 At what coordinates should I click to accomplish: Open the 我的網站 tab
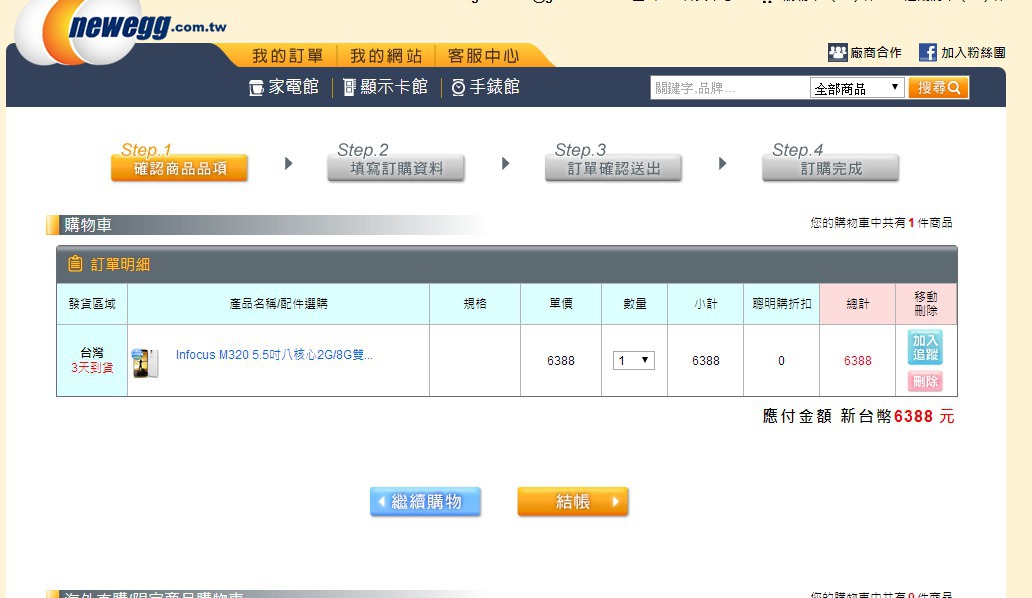click(x=386, y=56)
